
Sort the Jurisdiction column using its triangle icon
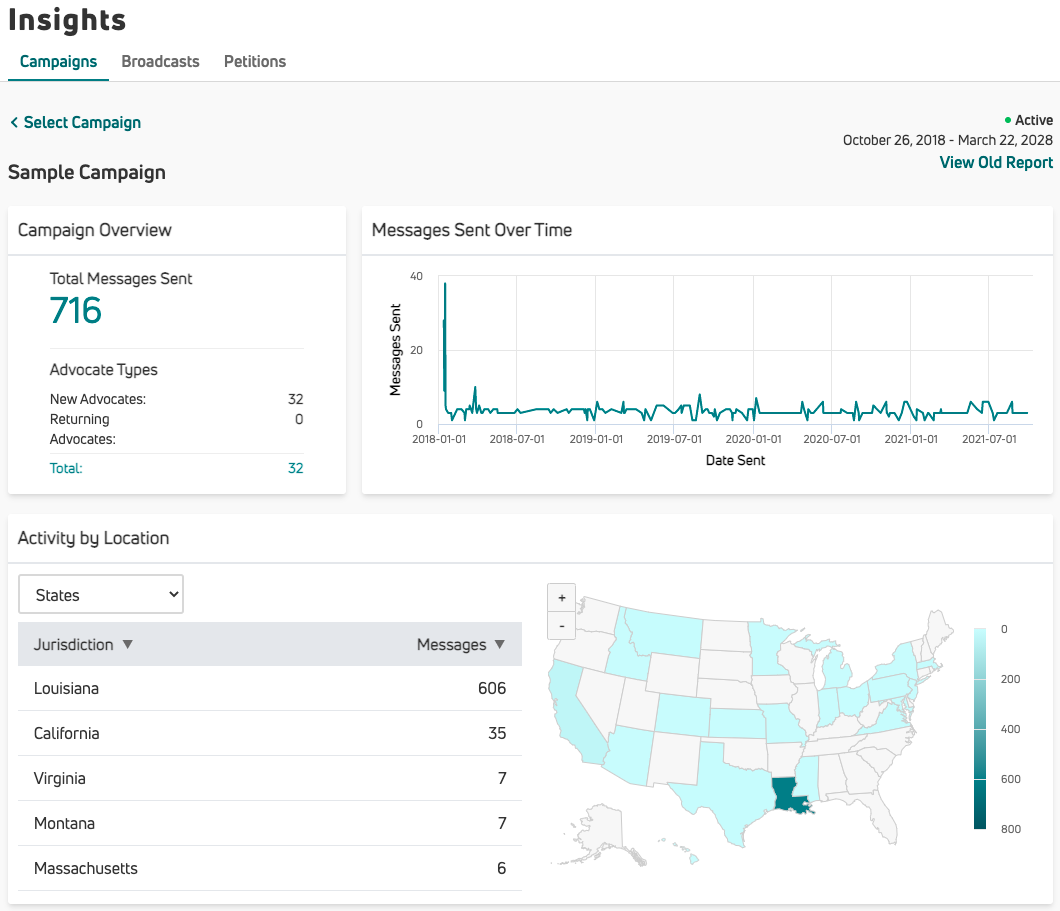(127, 645)
